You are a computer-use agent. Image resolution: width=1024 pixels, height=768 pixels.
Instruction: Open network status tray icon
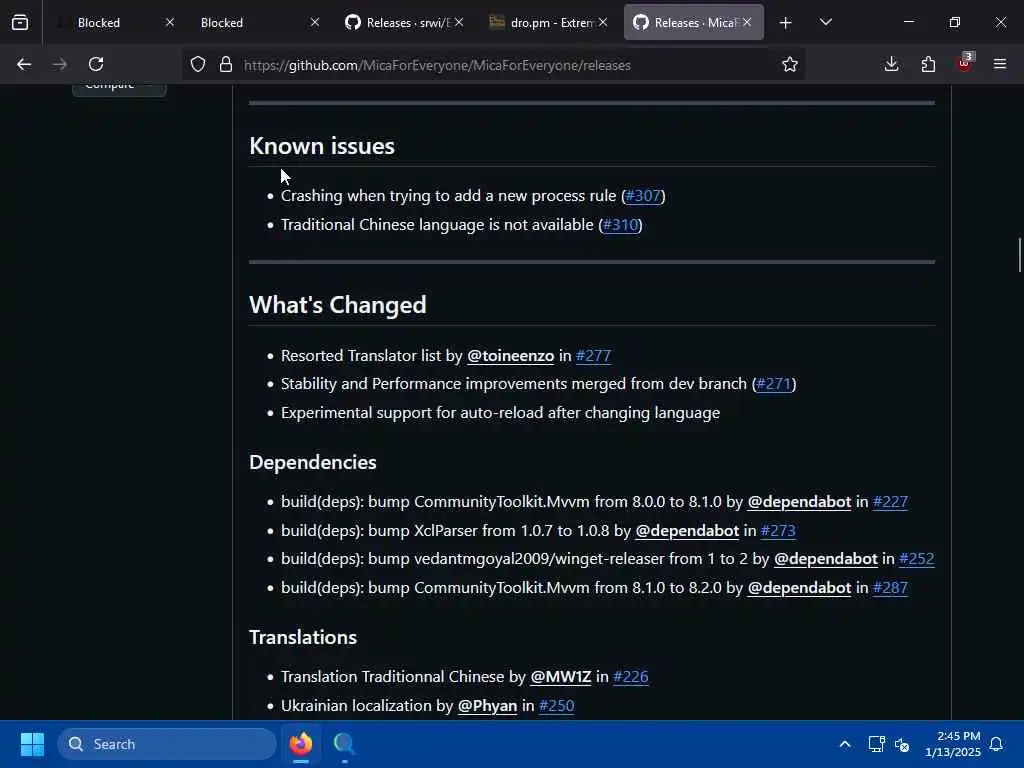(x=876, y=744)
